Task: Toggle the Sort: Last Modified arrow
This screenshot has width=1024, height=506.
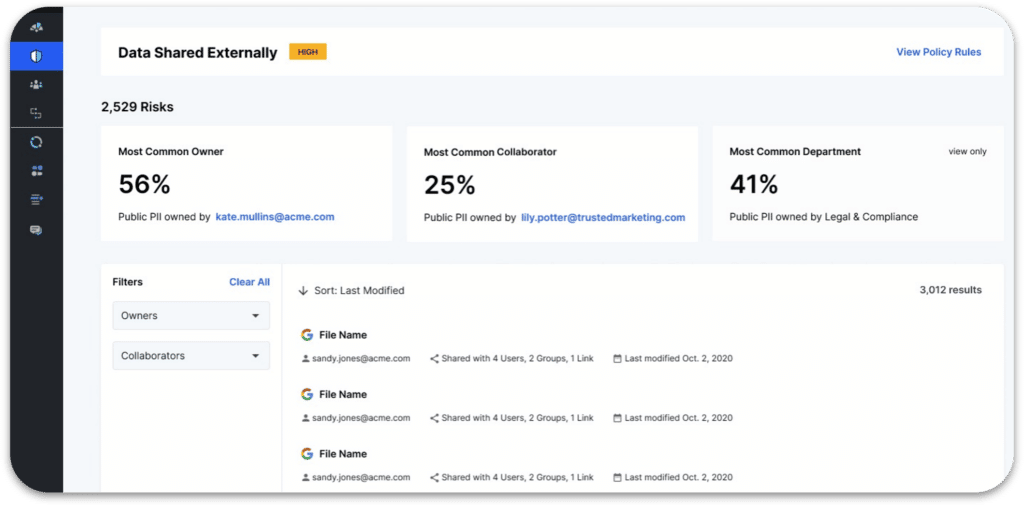Action: 303,291
